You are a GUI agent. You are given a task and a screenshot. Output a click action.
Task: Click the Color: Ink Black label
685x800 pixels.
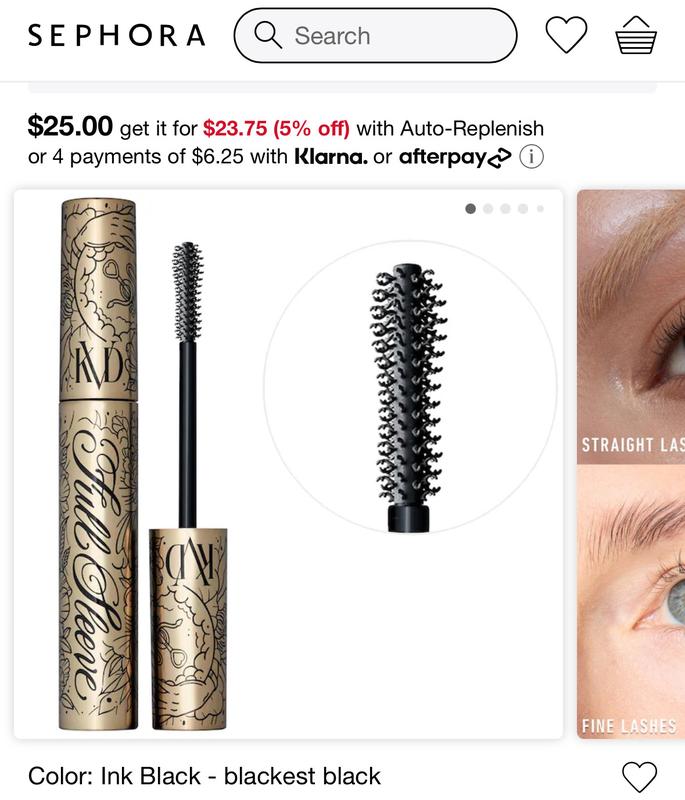point(204,777)
